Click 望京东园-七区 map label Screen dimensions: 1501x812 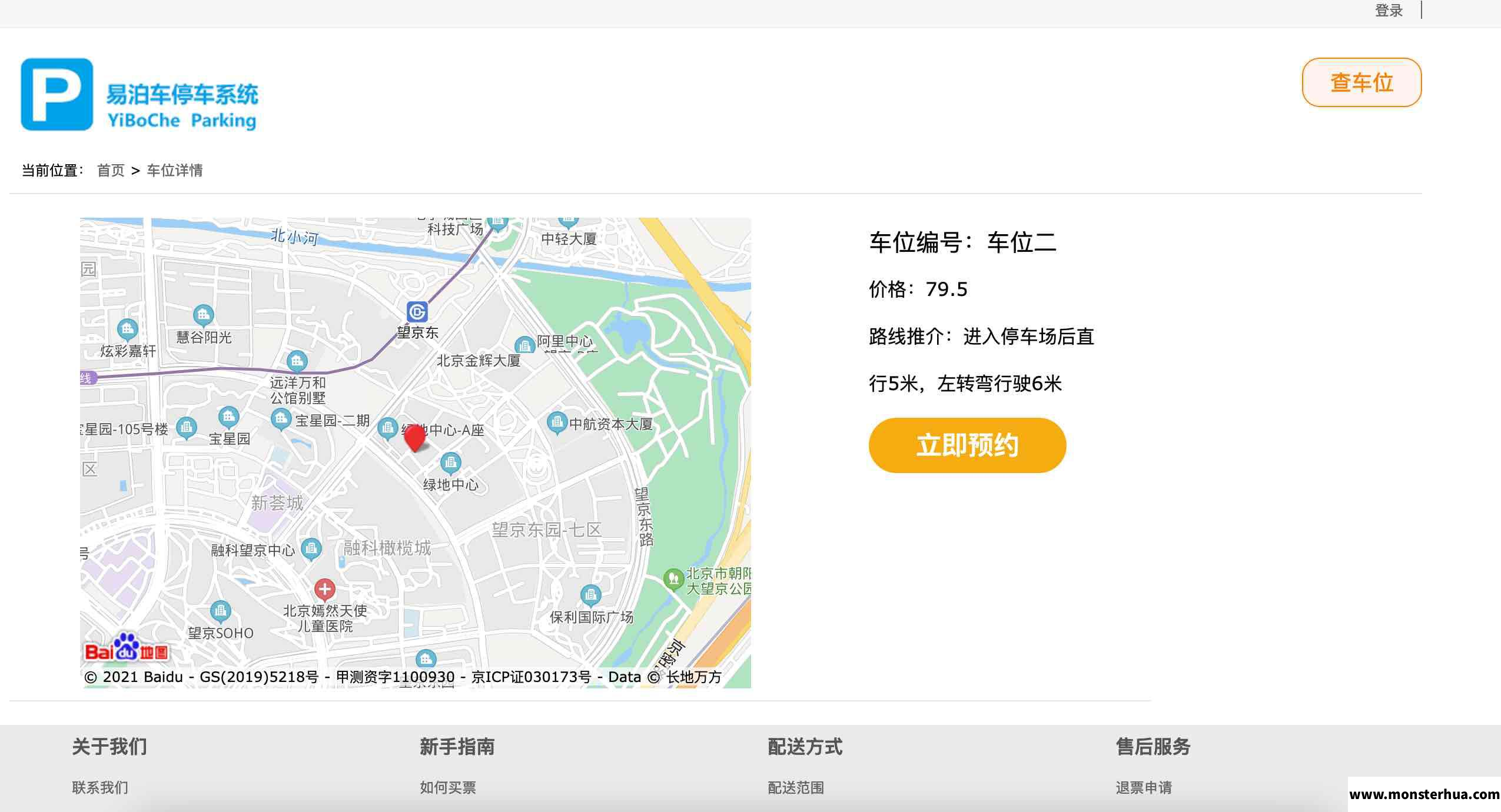(546, 530)
